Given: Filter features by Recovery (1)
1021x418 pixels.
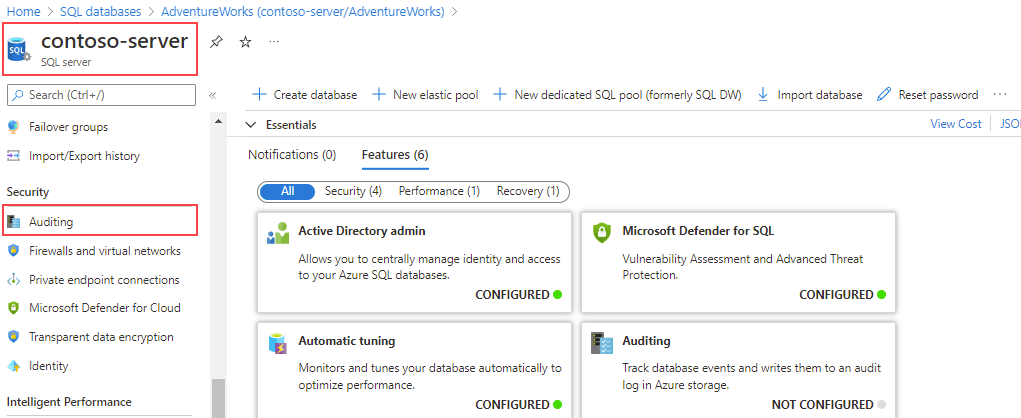Looking at the screenshot, I should coord(528,191).
